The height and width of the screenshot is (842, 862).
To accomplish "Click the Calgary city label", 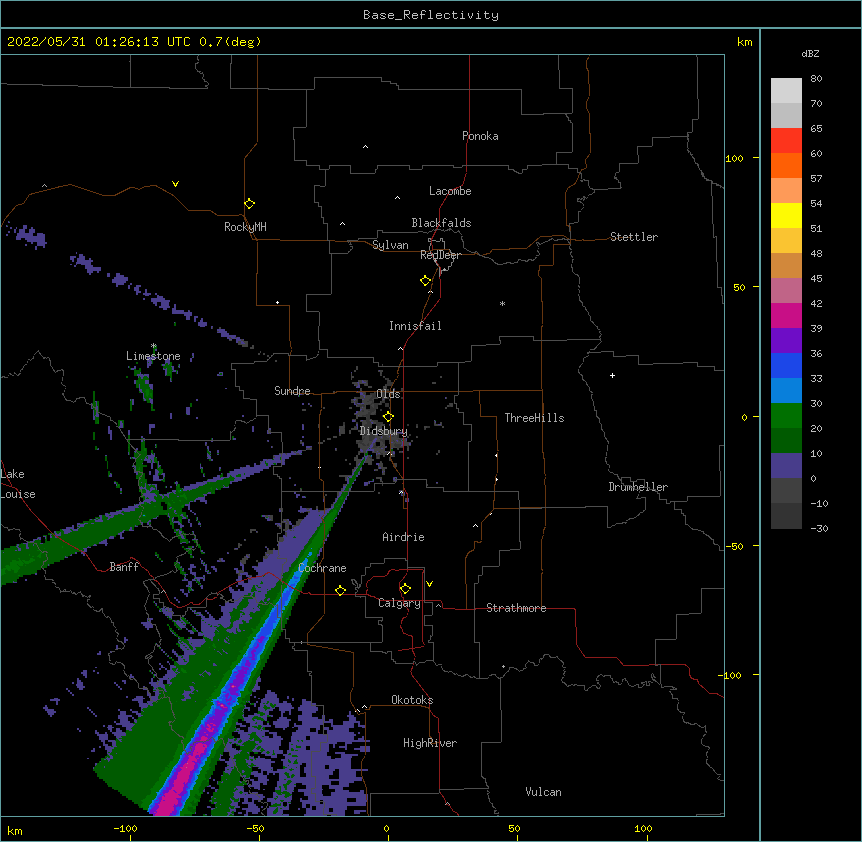I will click(399, 603).
